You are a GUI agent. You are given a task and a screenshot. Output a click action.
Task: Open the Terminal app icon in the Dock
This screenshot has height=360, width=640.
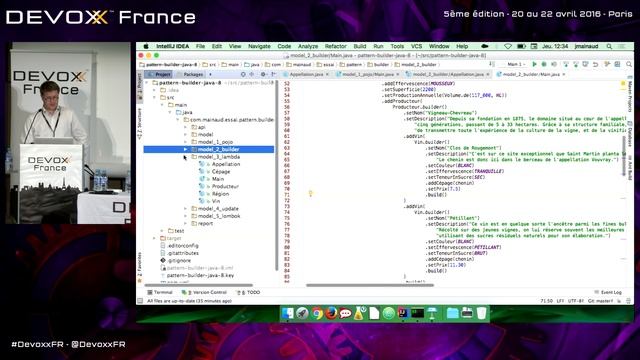click(417, 313)
